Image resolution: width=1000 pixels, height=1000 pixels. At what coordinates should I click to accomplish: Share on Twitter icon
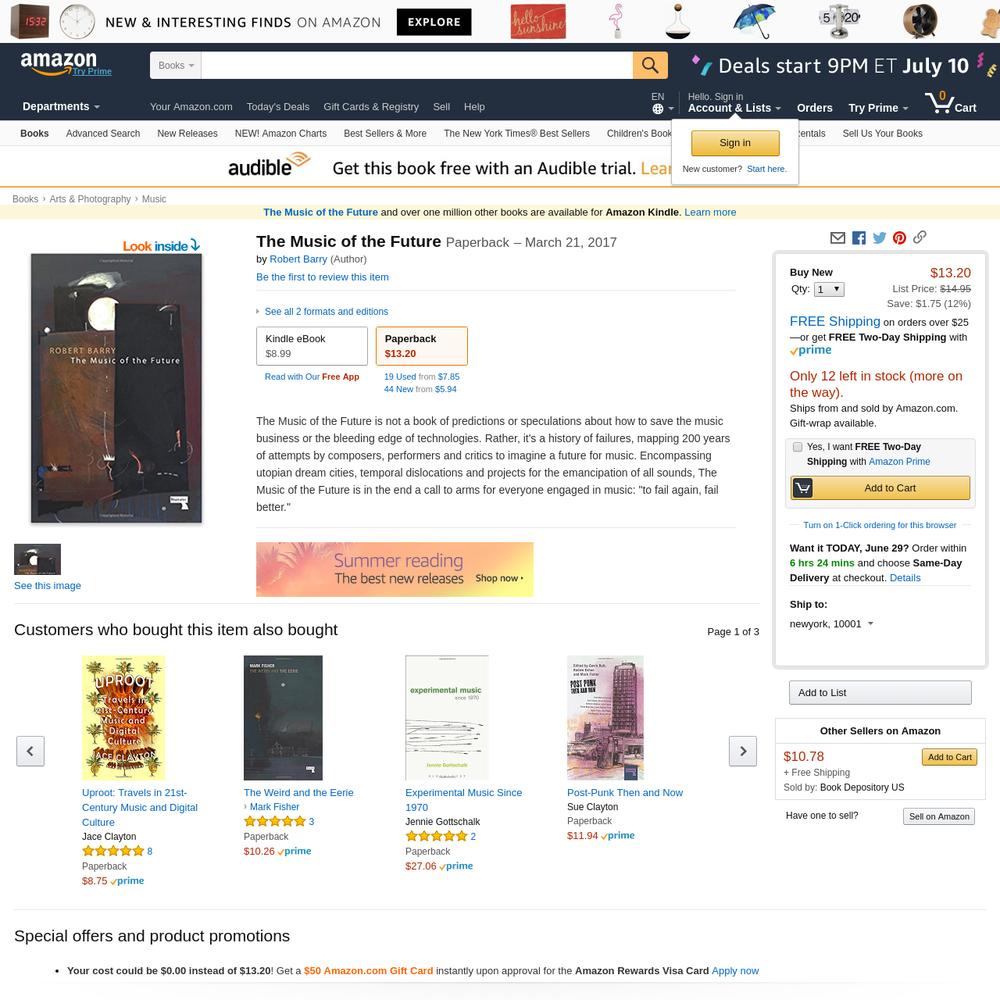click(879, 238)
